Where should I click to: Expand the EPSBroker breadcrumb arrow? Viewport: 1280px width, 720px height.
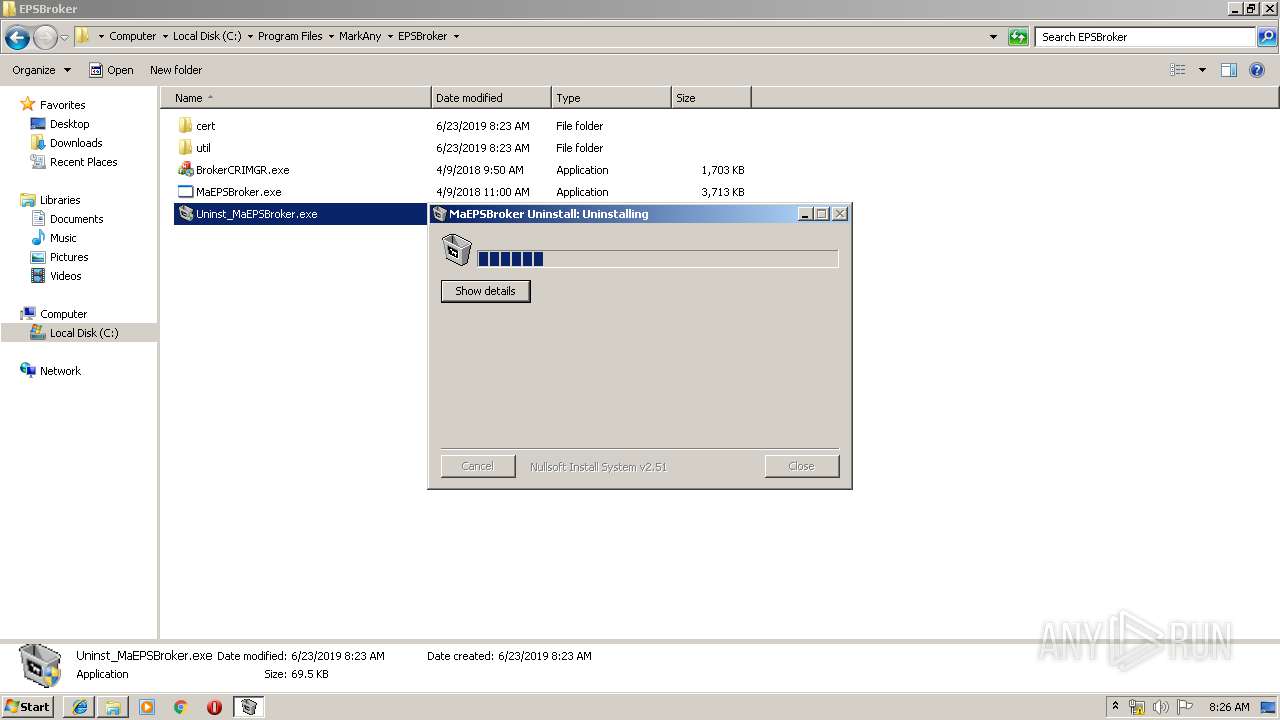point(456,36)
